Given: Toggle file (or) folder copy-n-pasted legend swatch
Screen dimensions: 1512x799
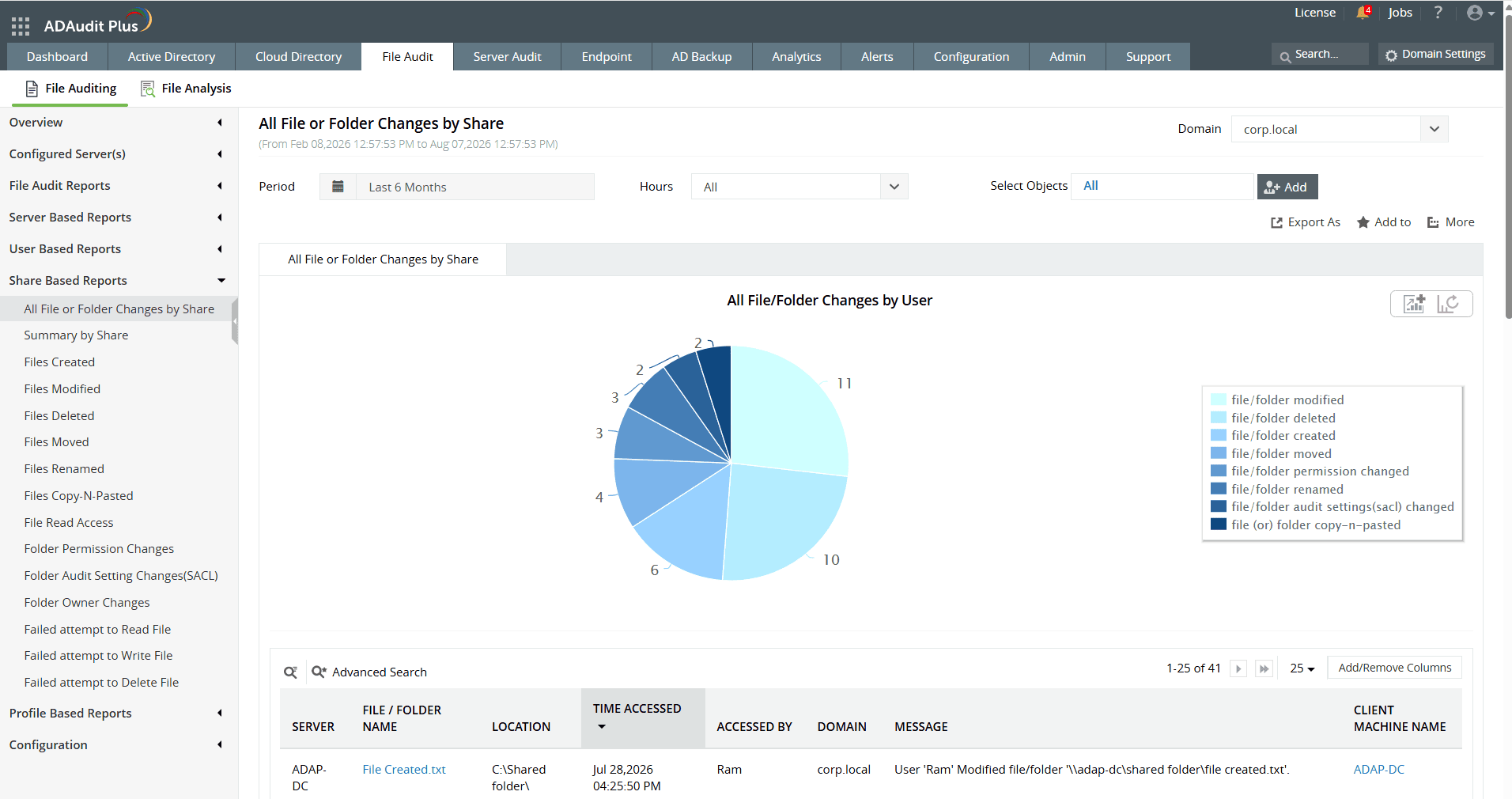Looking at the screenshot, I should (x=1219, y=524).
